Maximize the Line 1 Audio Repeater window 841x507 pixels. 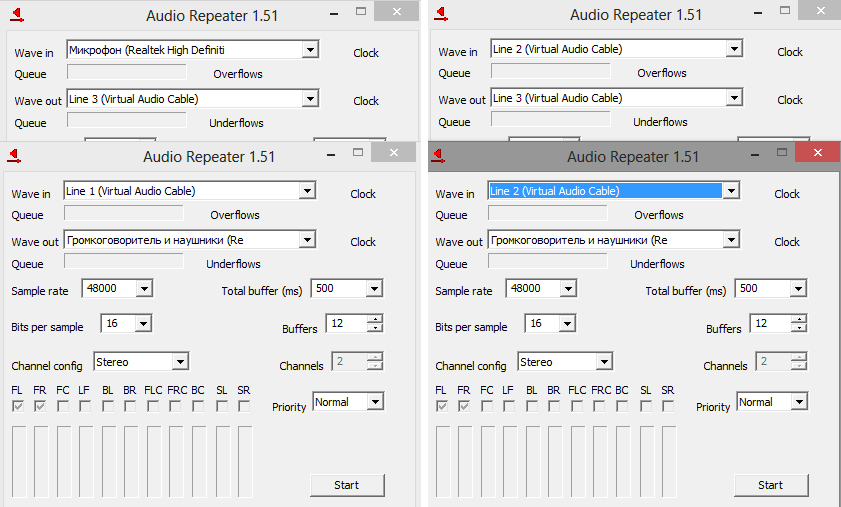coord(358,152)
